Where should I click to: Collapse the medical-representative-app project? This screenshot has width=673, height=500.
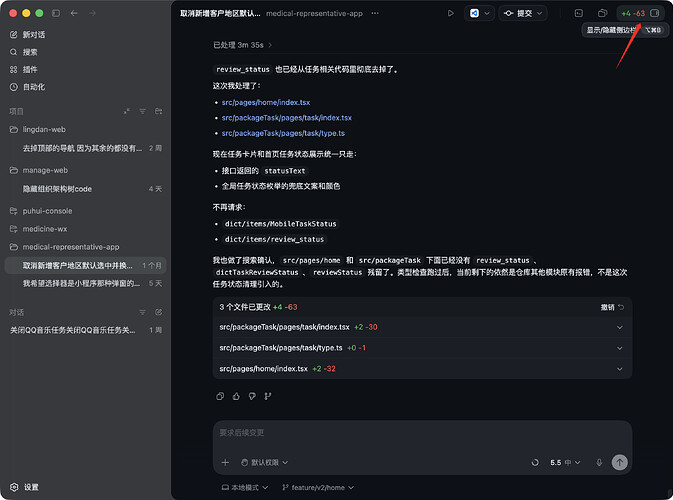tap(71, 247)
